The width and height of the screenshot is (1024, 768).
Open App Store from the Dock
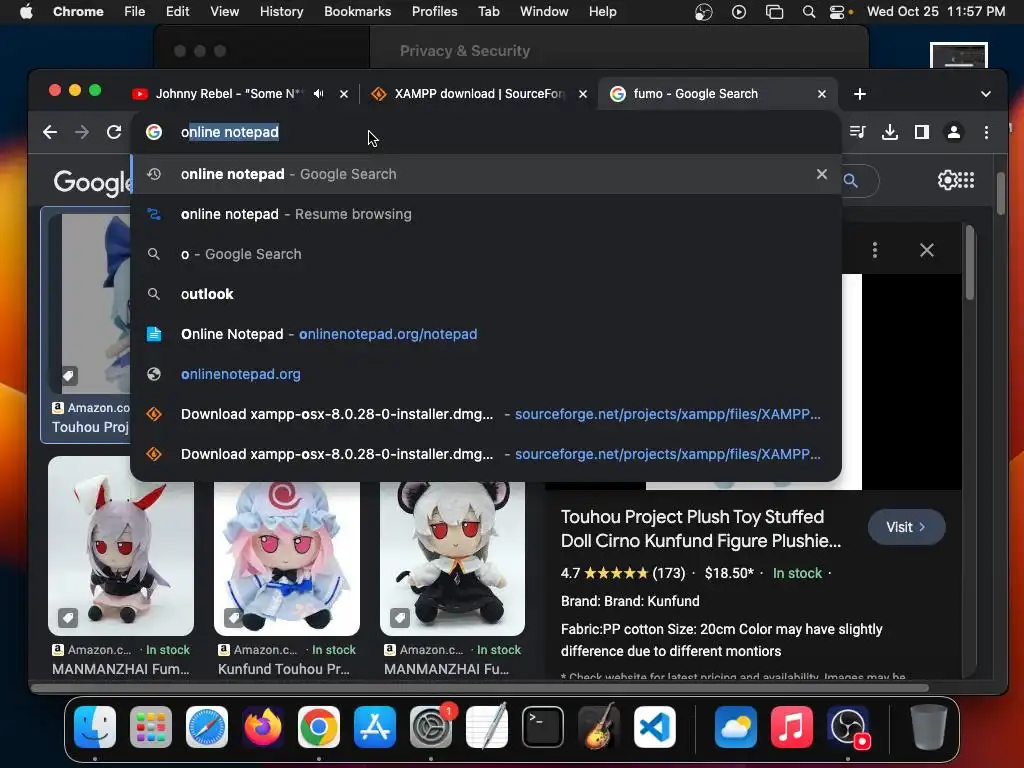click(x=375, y=727)
